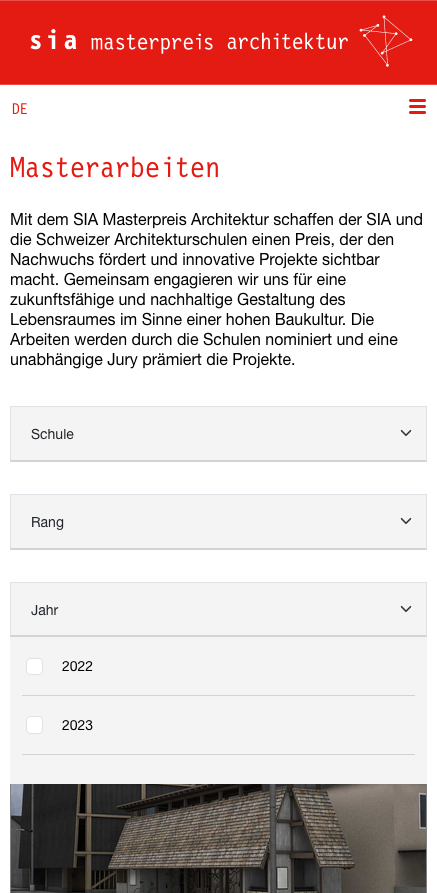Click the chevron in the Rang dropdown
This screenshot has height=893, width=437.
406,521
